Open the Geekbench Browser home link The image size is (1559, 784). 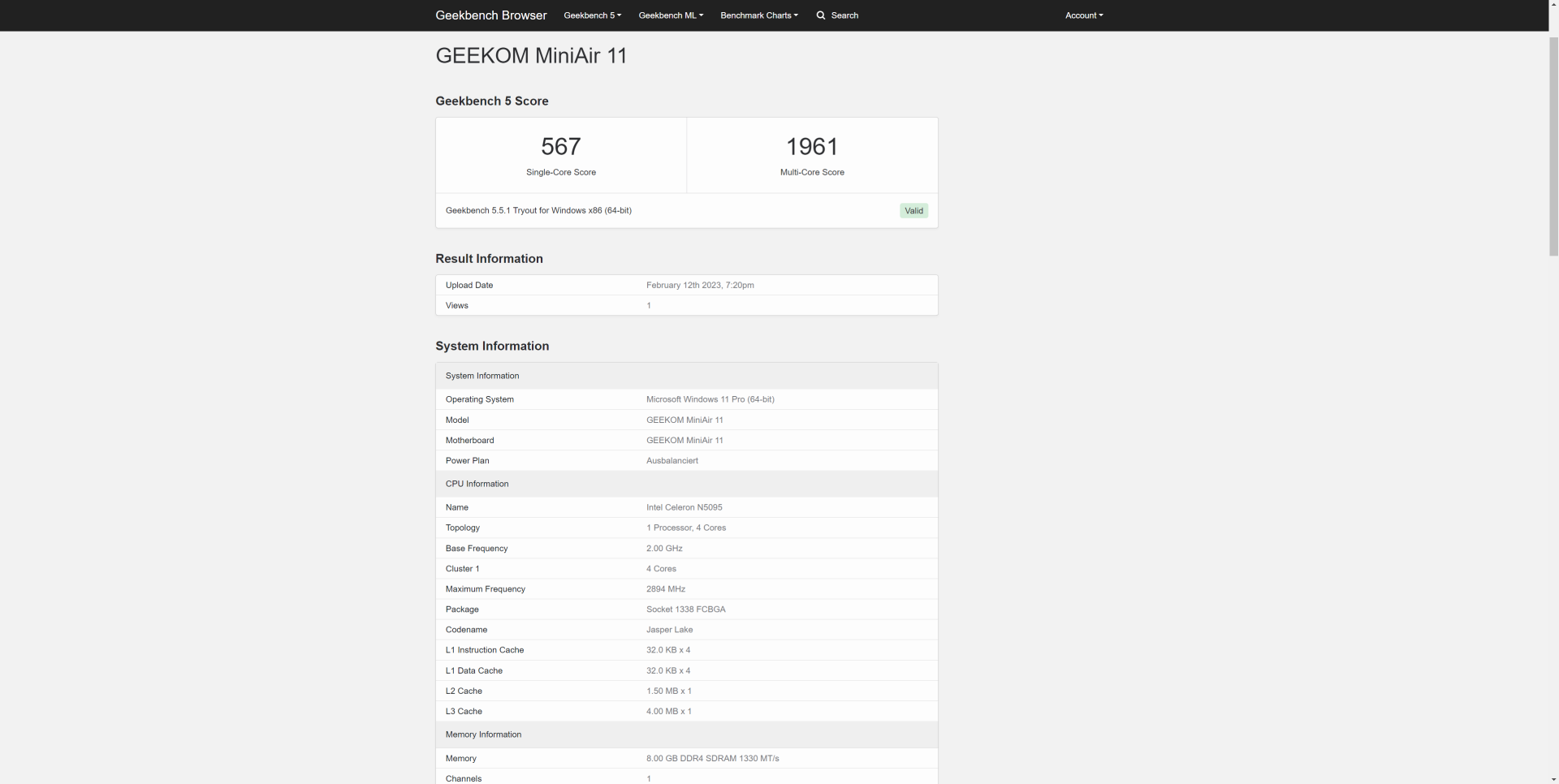point(490,15)
